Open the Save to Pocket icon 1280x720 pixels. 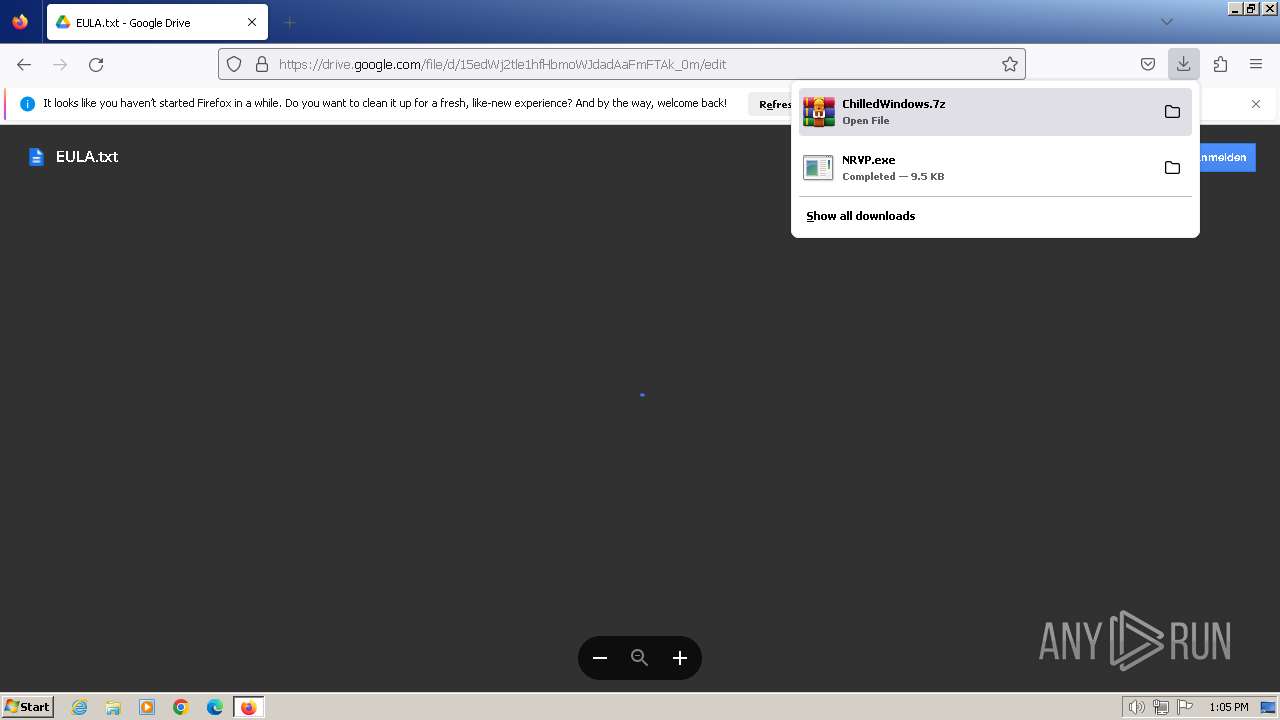1148,64
